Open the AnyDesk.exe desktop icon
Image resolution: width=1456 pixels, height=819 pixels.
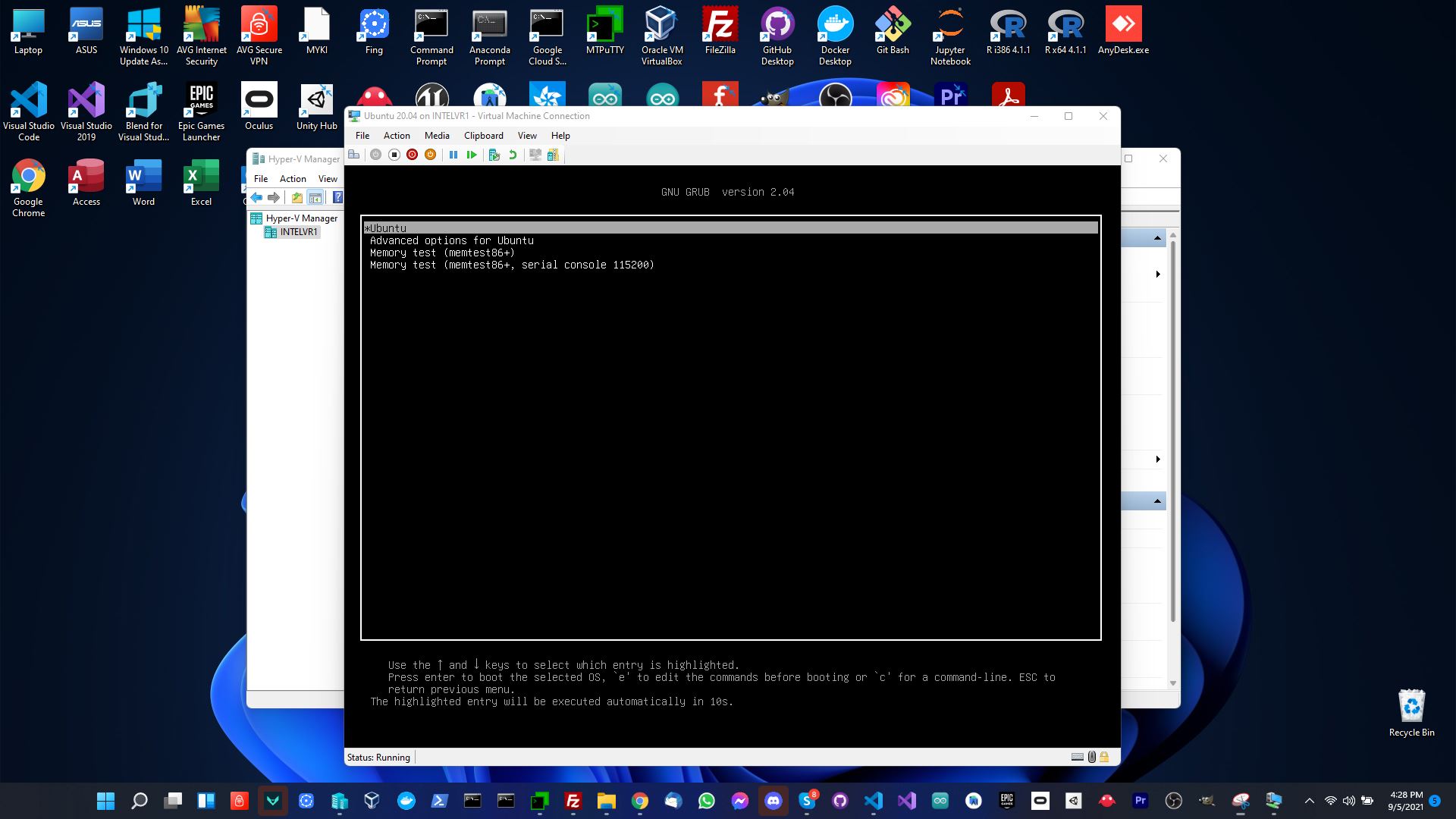(x=1123, y=31)
